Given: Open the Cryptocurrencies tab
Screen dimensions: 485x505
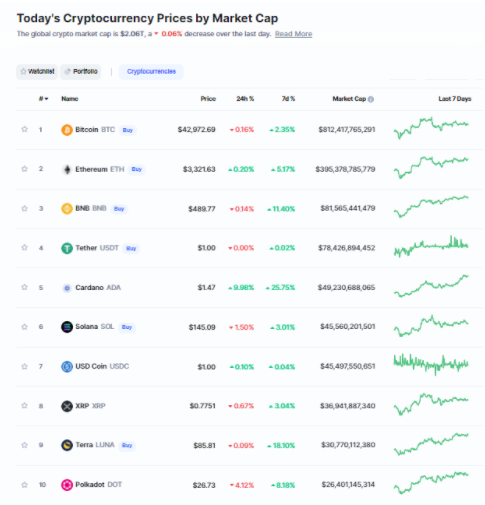Looking at the screenshot, I should [151, 72].
